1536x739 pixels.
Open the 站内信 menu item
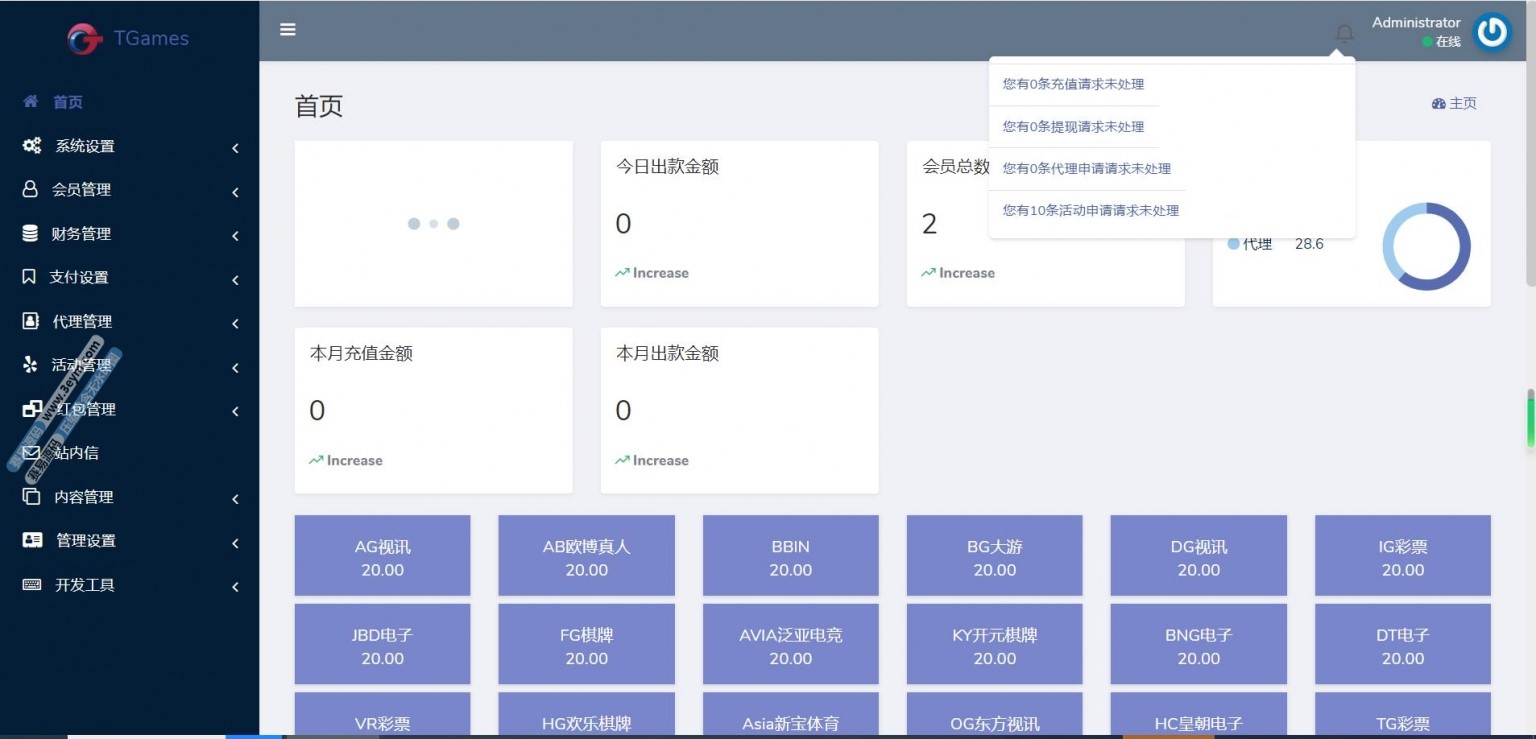[x=76, y=453]
